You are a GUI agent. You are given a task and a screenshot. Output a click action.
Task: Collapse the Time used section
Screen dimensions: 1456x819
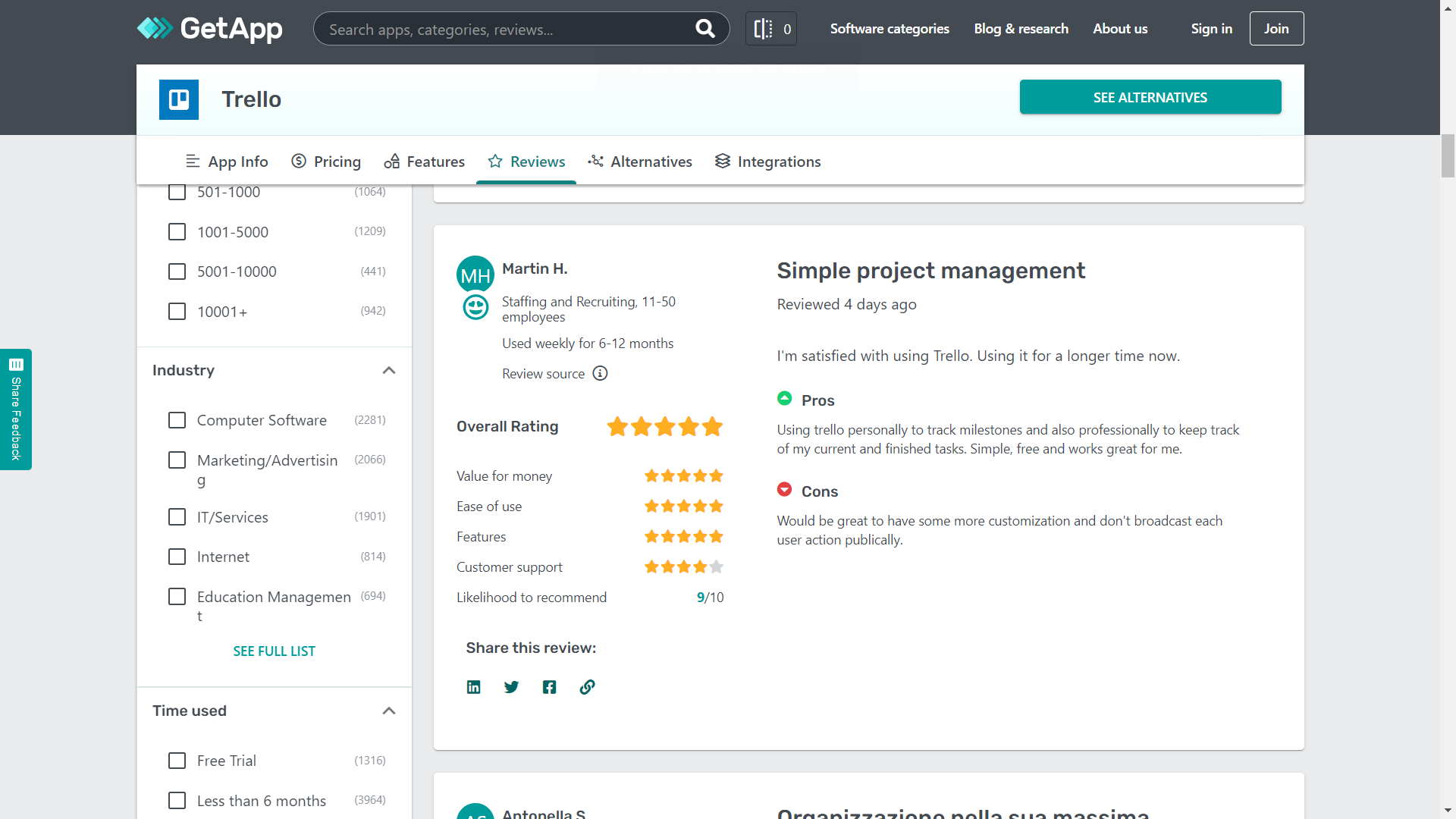coord(389,711)
